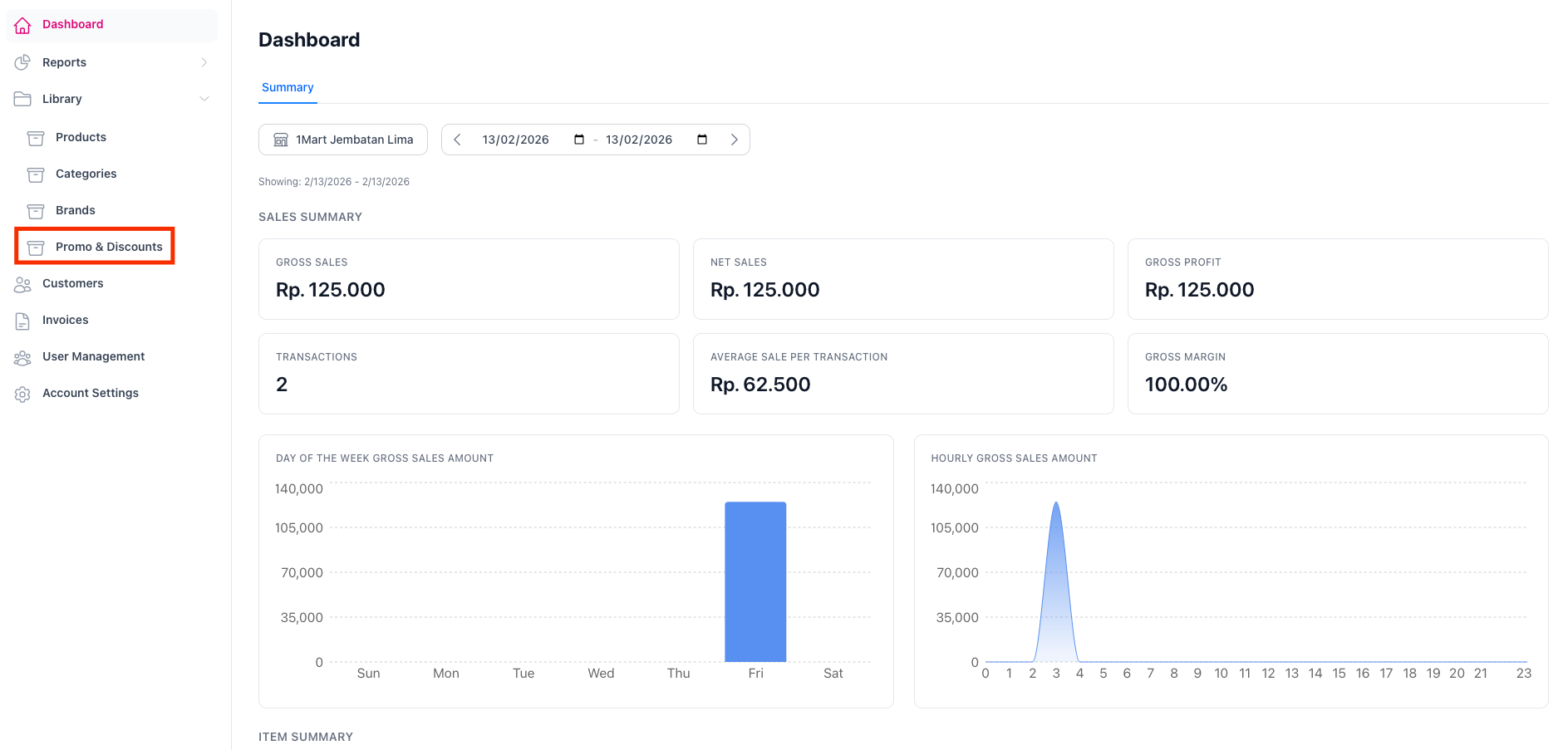Click the Friday bar in weekly chart

755,581
